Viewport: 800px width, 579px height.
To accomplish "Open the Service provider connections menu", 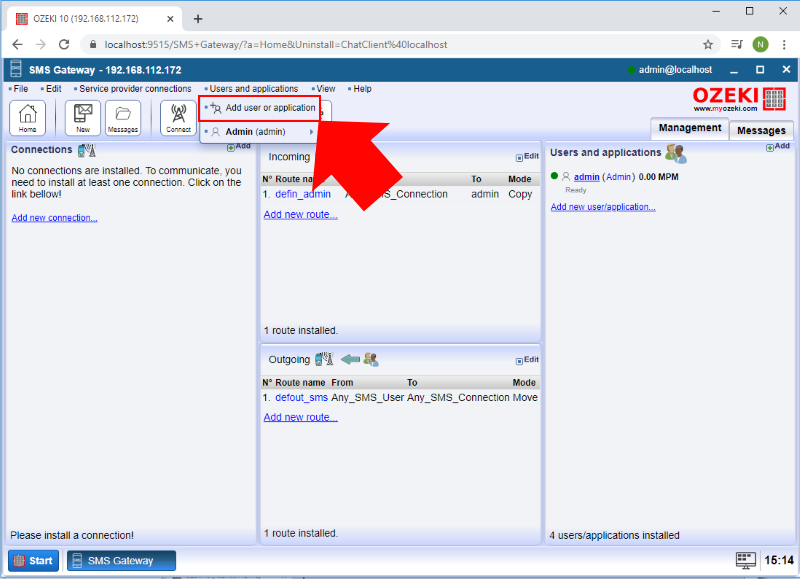I will (x=133, y=89).
